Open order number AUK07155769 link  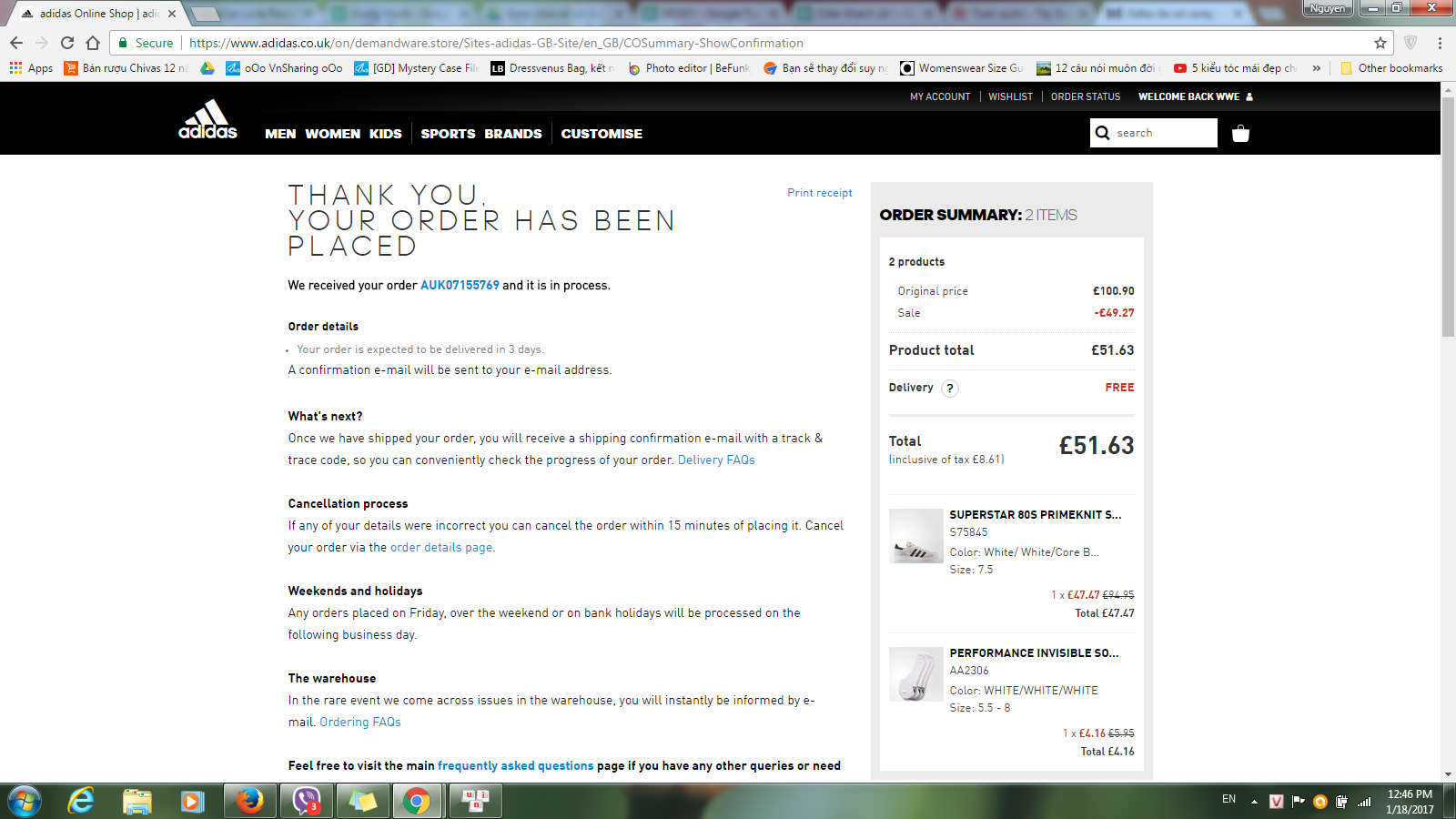point(460,285)
